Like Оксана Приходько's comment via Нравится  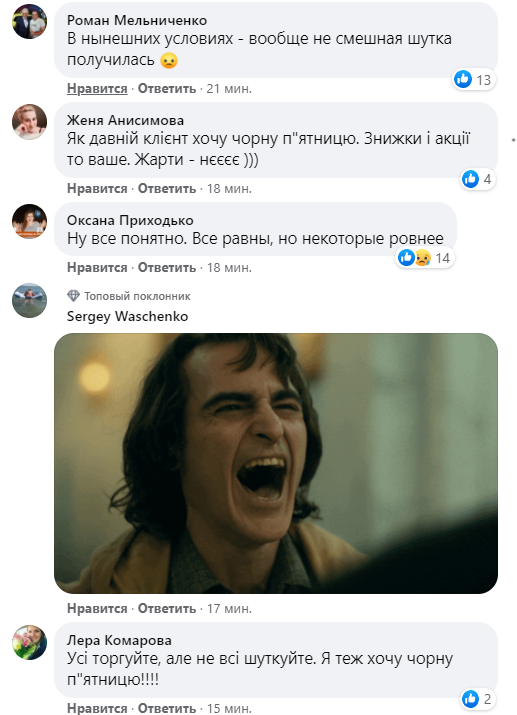(x=97, y=267)
